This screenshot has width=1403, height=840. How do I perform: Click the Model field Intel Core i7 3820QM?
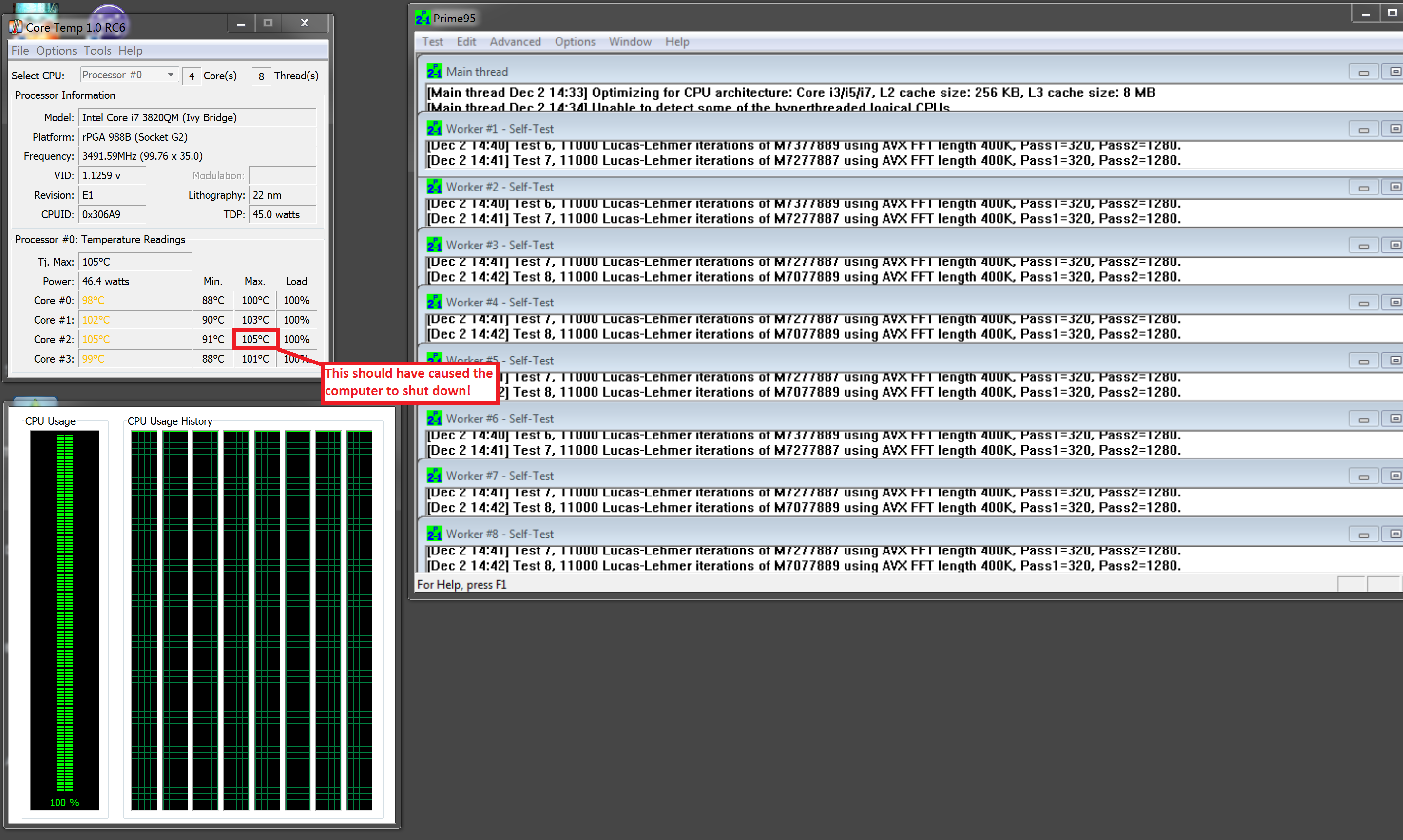click(x=197, y=117)
